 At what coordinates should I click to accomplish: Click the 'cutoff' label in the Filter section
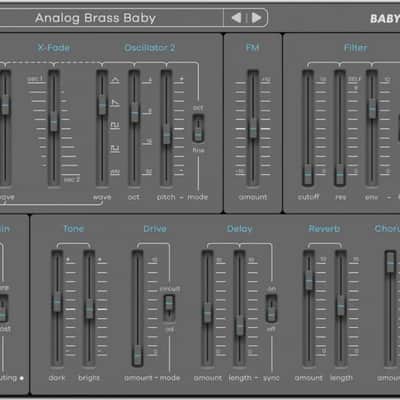point(308,197)
